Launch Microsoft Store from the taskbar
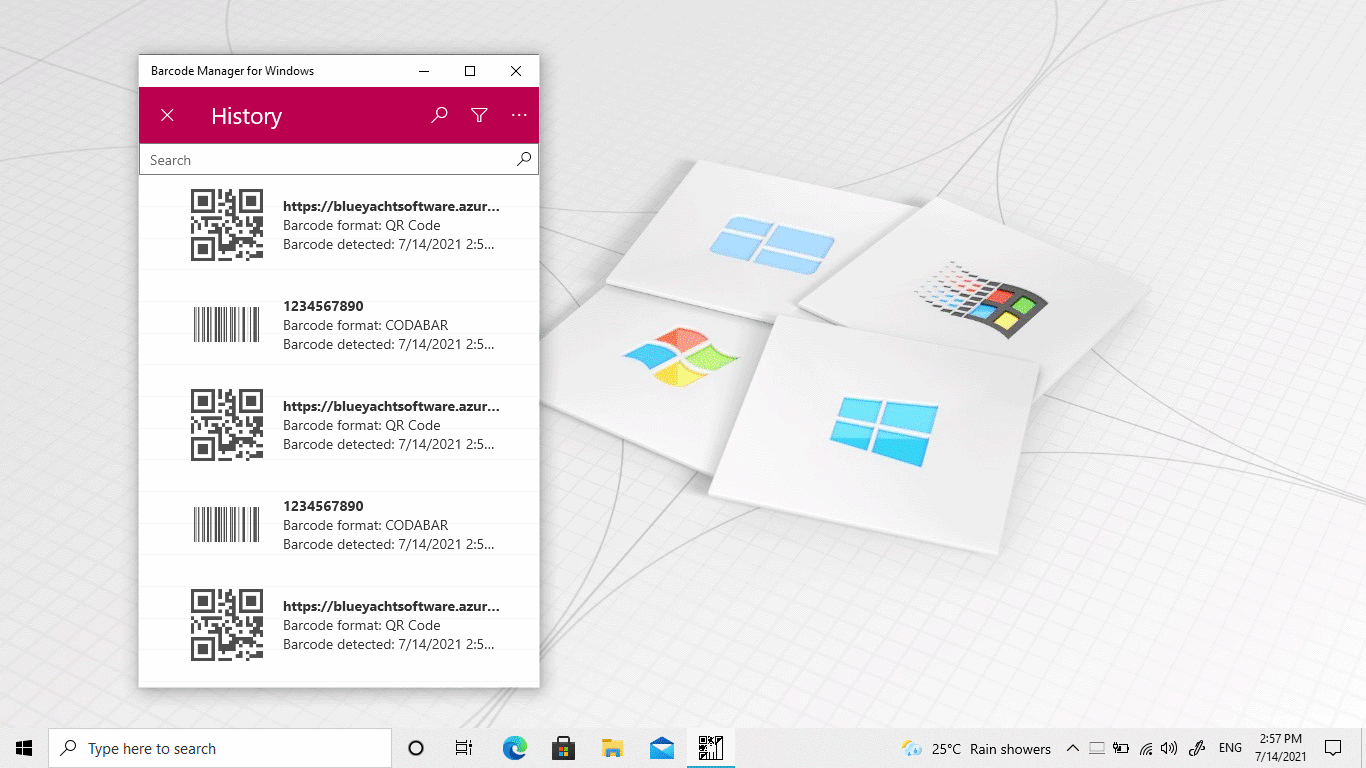The height and width of the screenshot is (768, 1366). [x=563, y=748]
